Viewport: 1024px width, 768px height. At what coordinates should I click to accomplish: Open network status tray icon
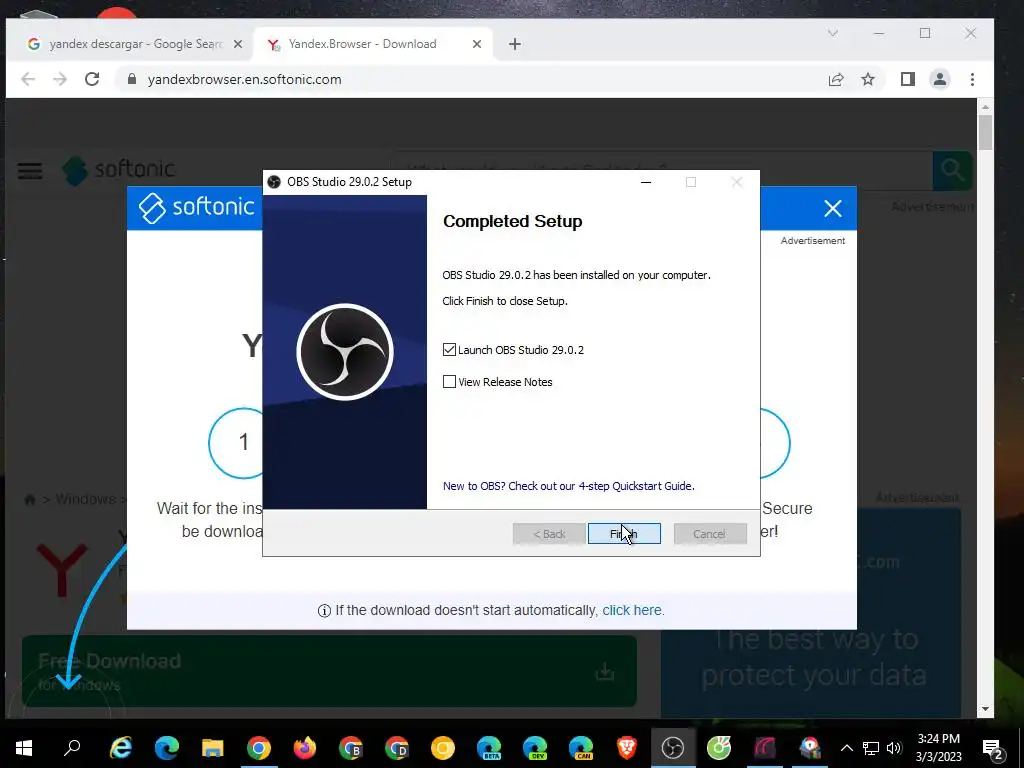(x=871, y=748)
